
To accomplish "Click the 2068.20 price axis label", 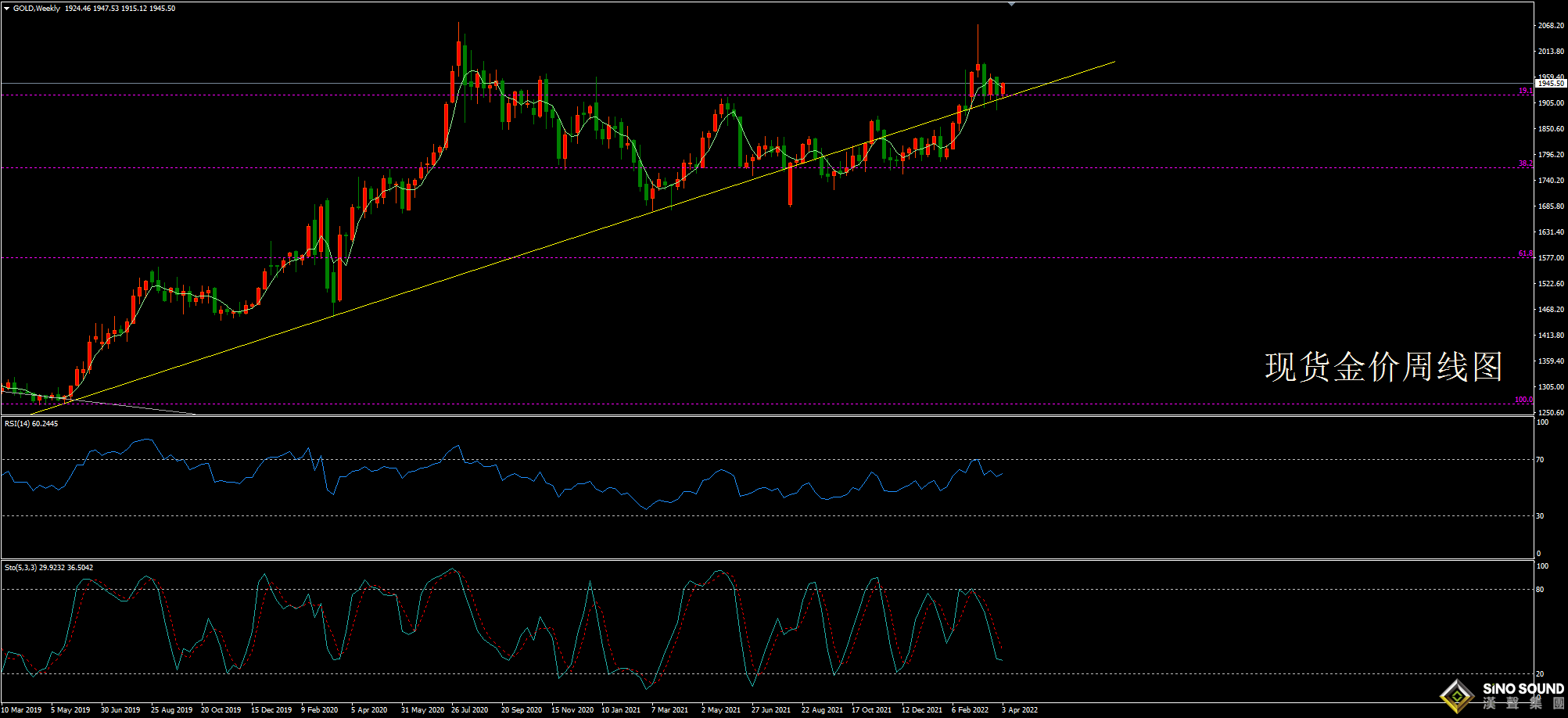I will pyautogui.click(x=1551, y=26).
